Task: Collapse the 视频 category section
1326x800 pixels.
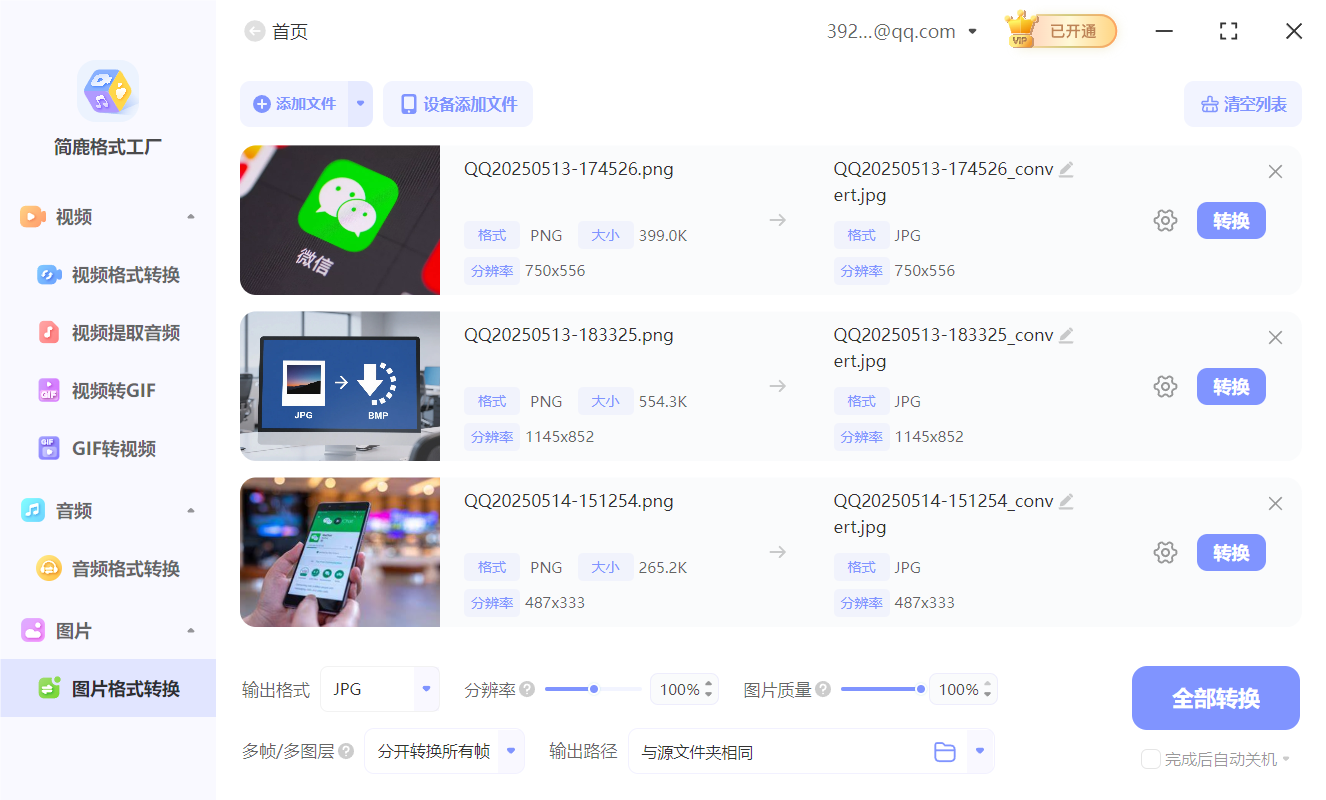Action: [x=190, y=216]
